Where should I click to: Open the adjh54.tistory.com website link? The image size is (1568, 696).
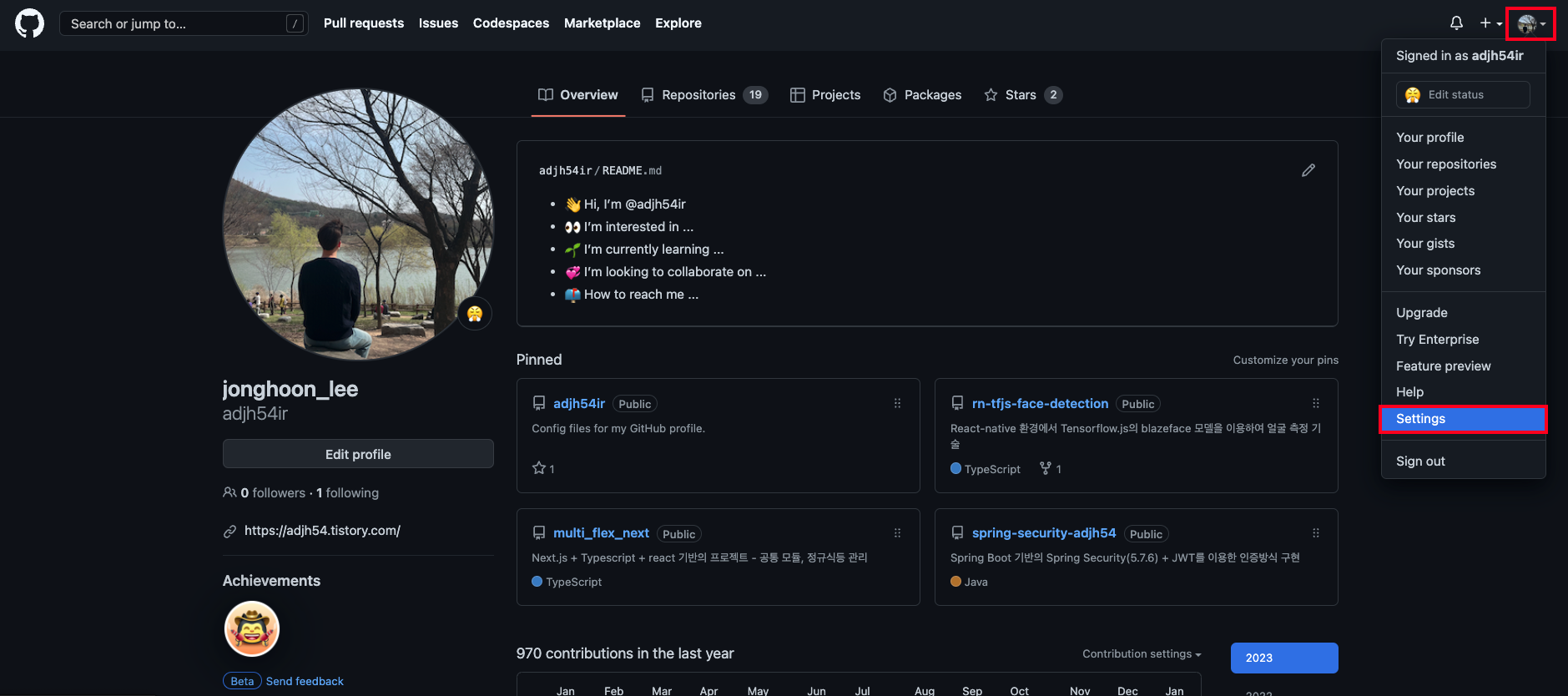[x=322, y=531]
